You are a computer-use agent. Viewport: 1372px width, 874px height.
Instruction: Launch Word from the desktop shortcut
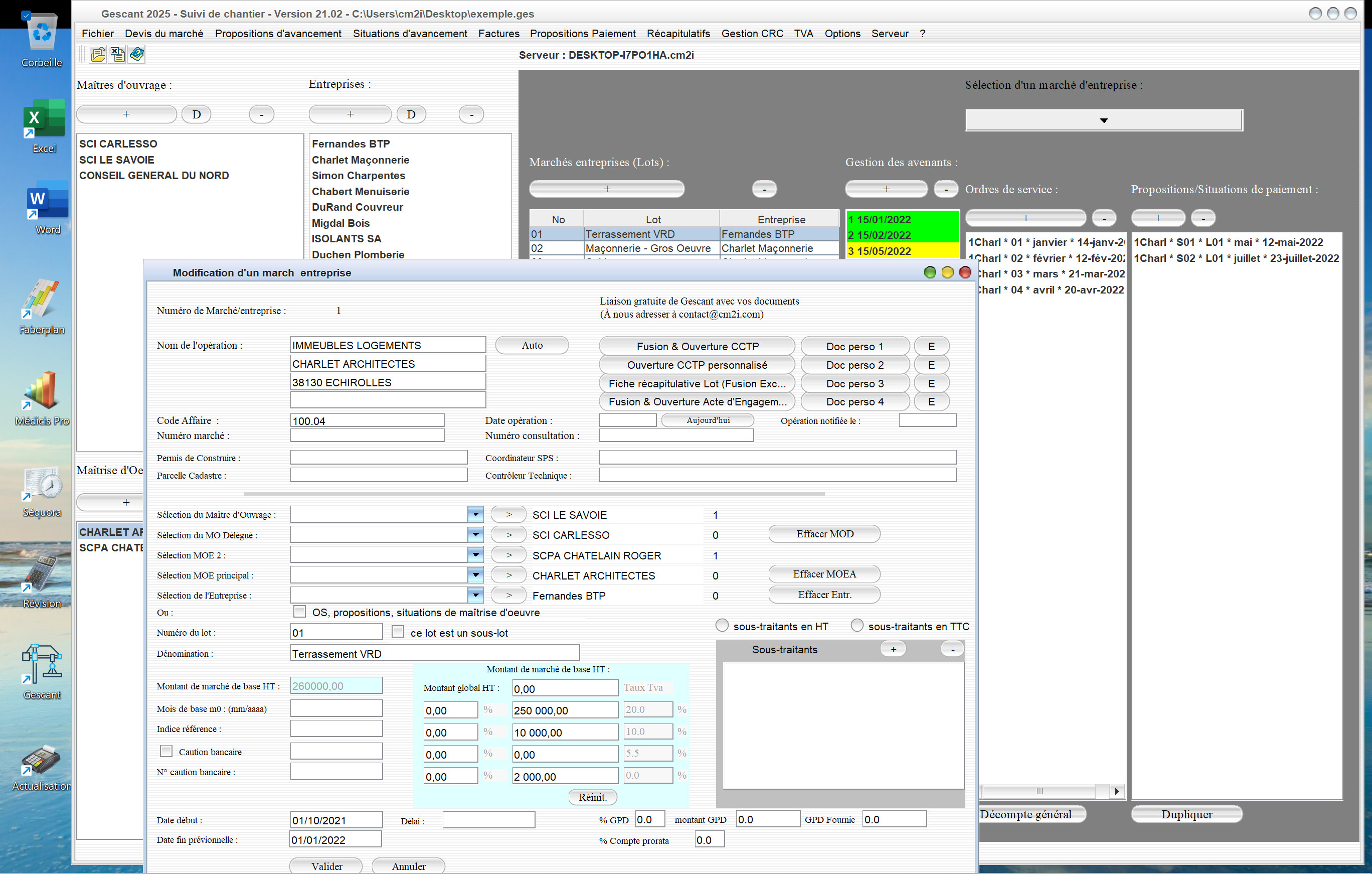tap(47, 209)
